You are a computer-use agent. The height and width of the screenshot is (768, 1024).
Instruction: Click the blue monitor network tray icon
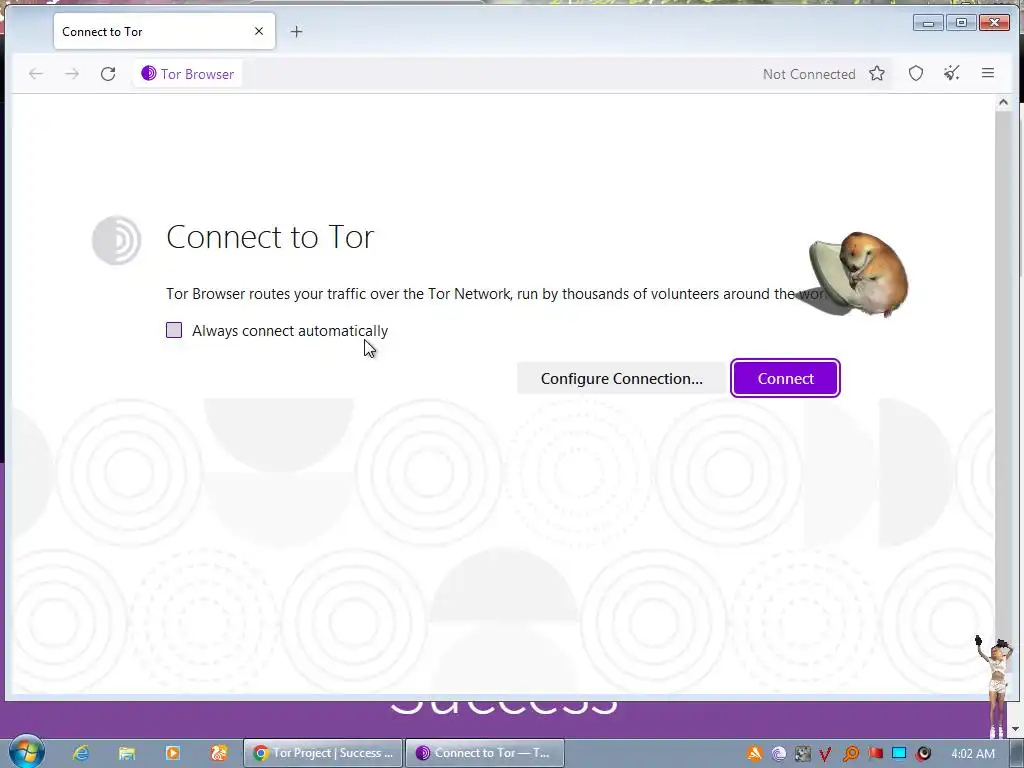(899, 754)
